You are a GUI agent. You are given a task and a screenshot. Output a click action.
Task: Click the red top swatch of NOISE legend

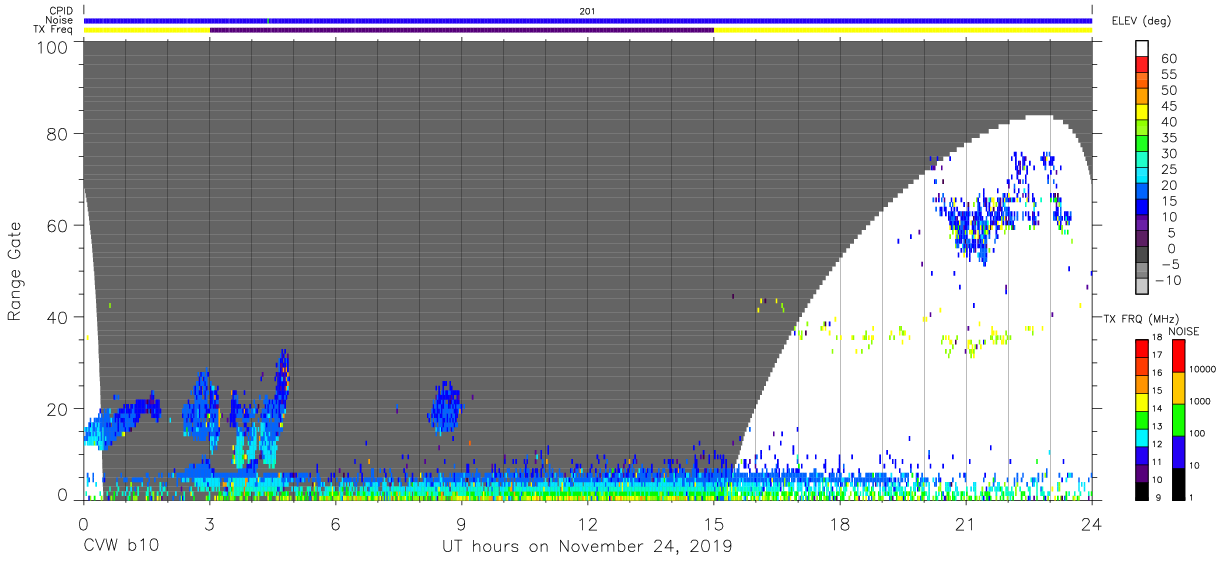coord(1177,356)
